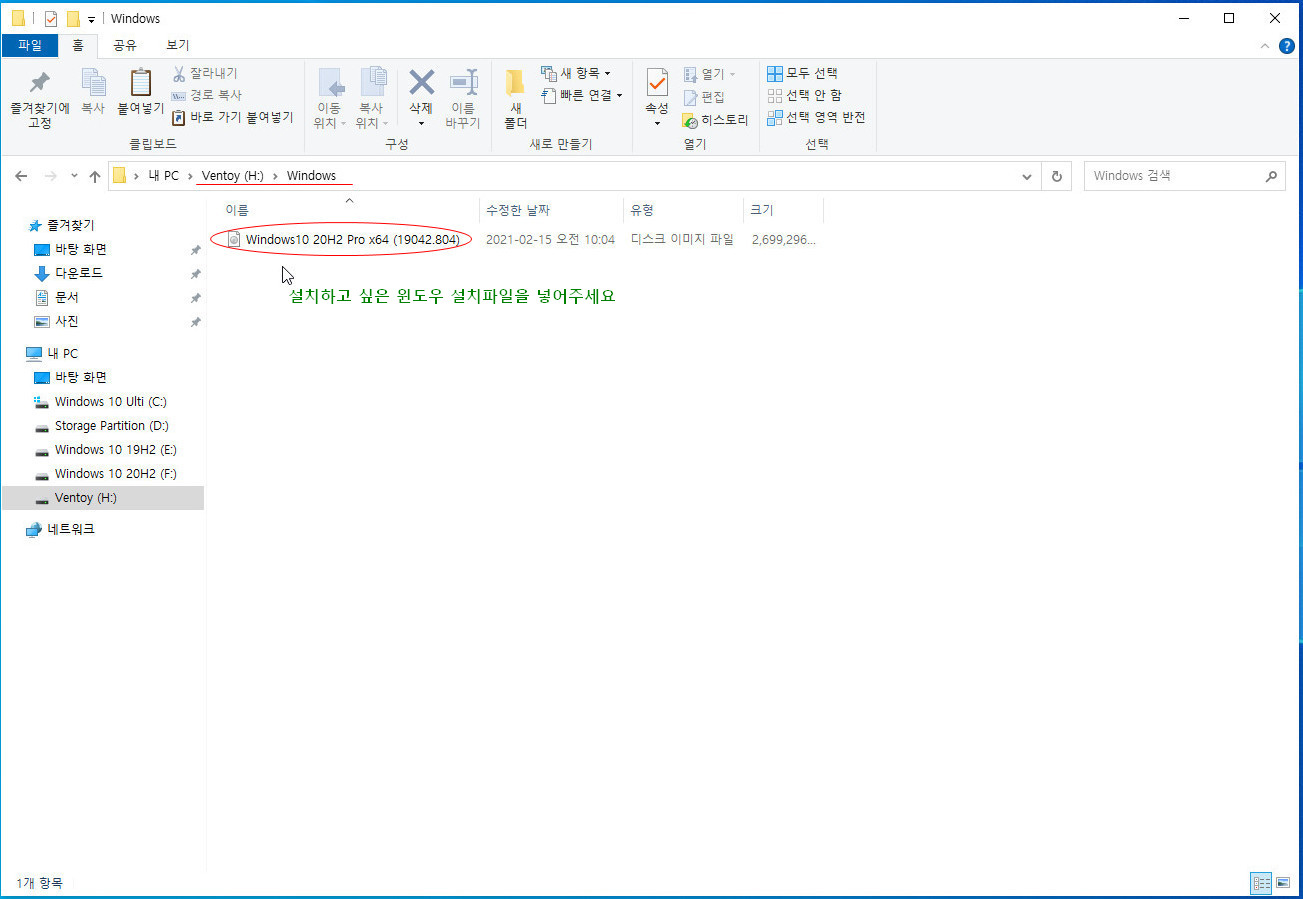1303x899 pixels.
Task: Go forward with right arrow
Action: point(50,176)
